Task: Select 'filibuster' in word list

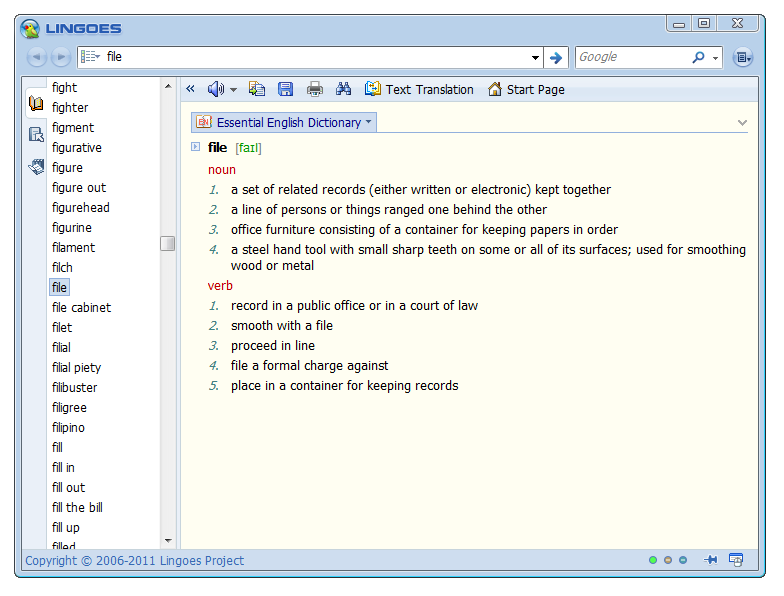Action: click(74, 388)
